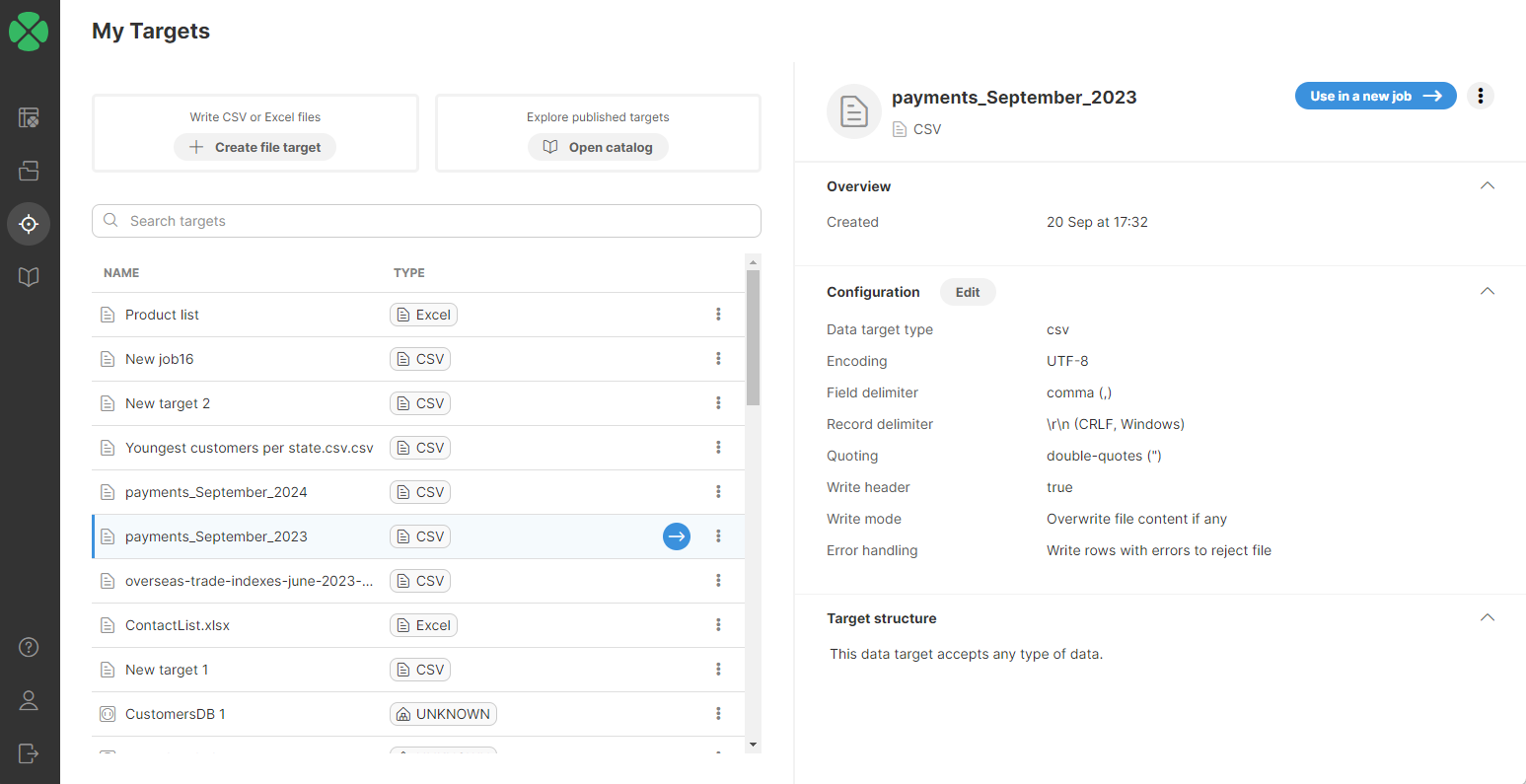
Task: Open details panel three-dot menu
Action: pyautogui.click(x=1480, y=96)
